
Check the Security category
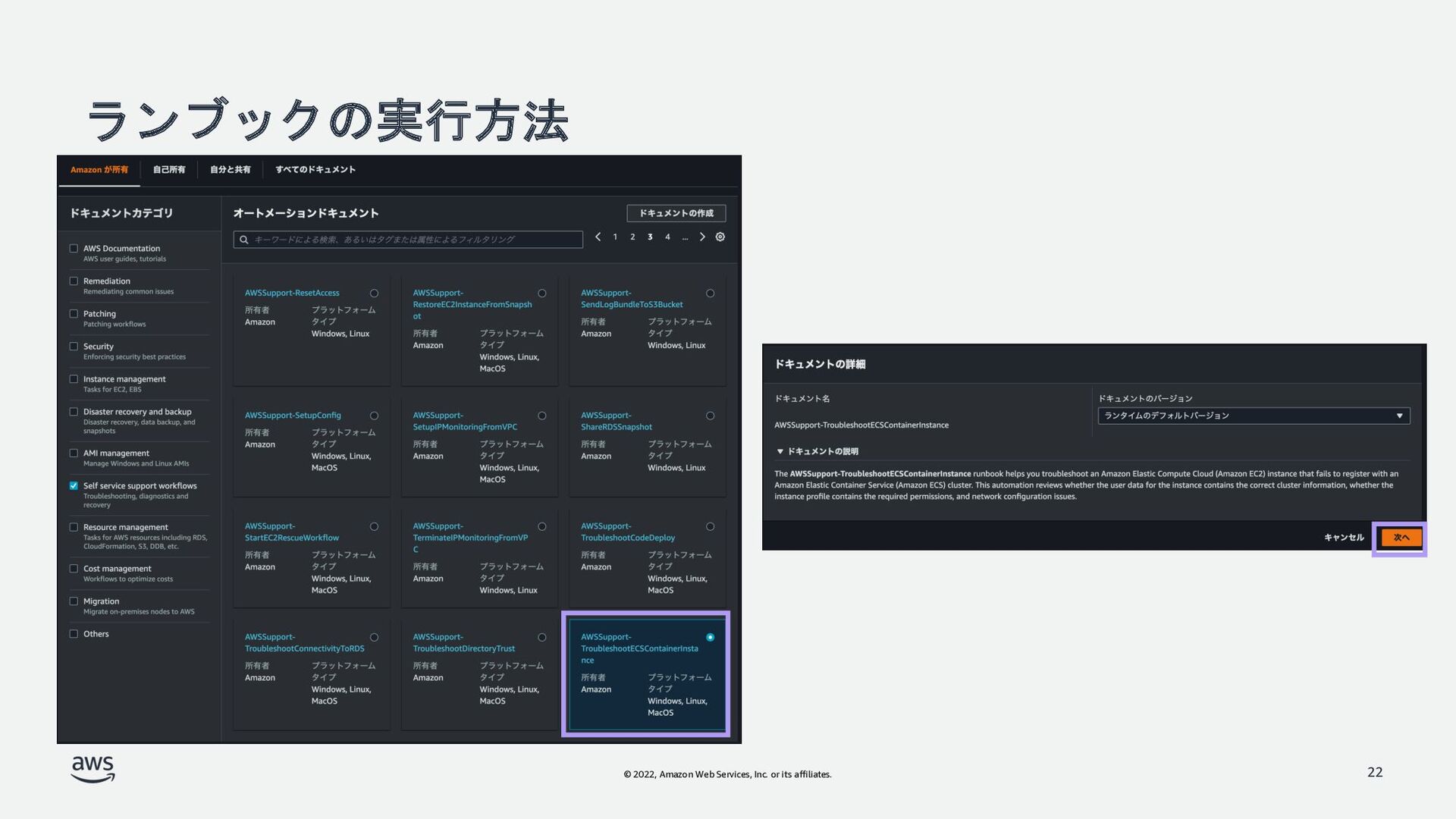coord(74,347)
